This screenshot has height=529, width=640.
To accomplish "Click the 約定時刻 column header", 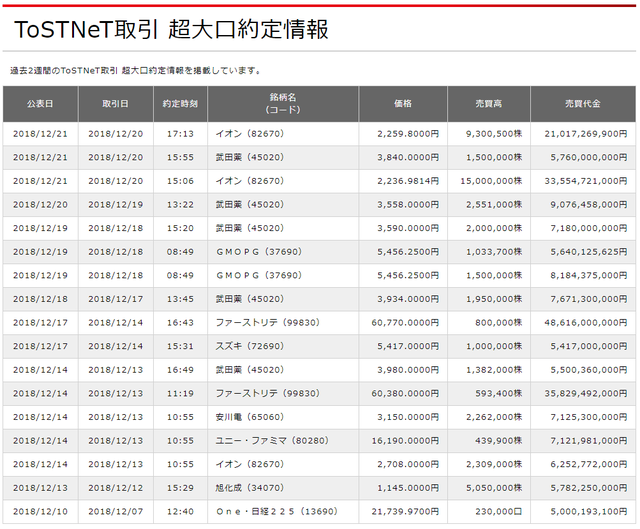I will point(180,104).
